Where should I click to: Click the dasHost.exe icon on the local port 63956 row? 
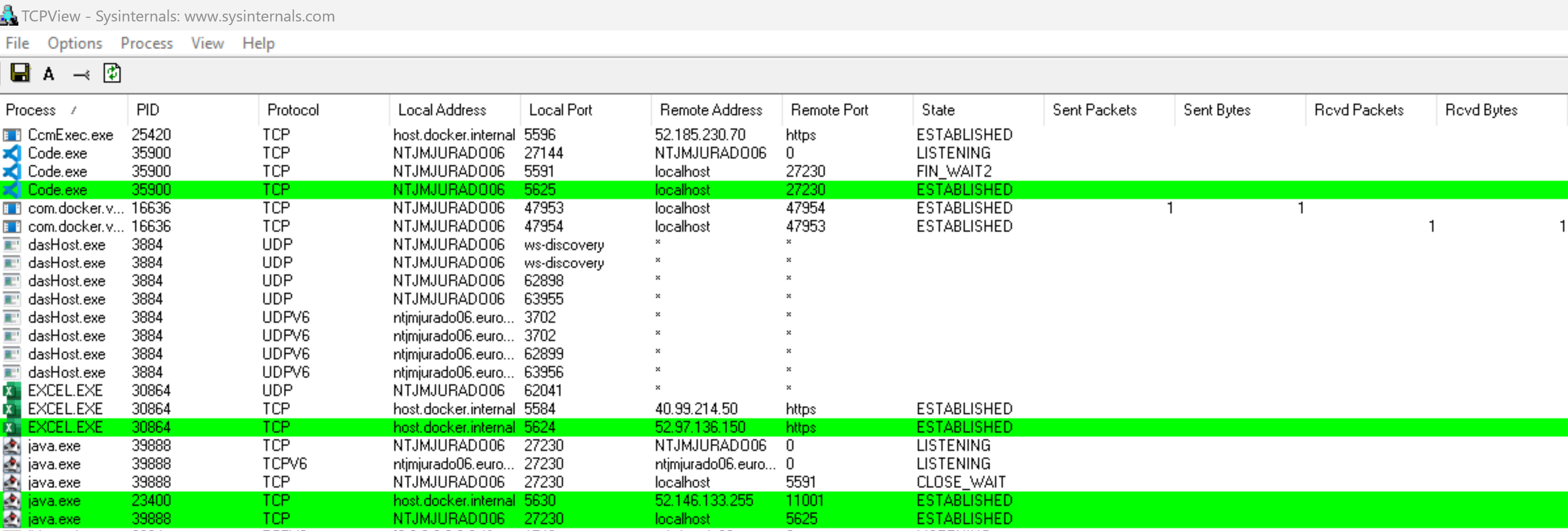[x=12, y=372]
